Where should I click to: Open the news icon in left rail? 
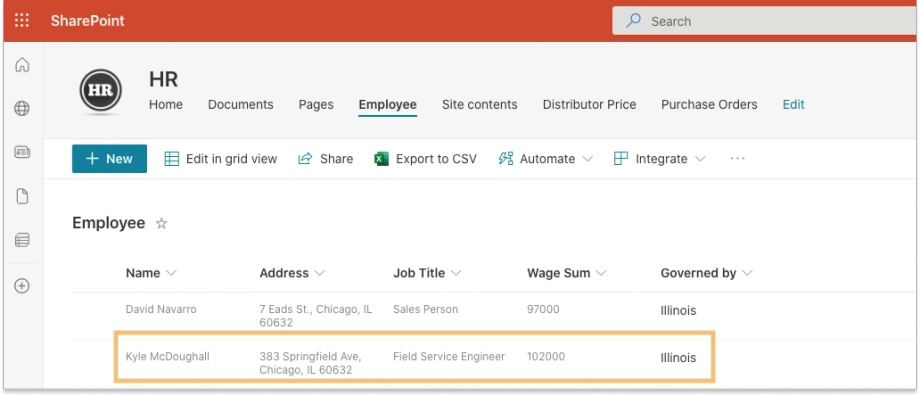(22, 153)
